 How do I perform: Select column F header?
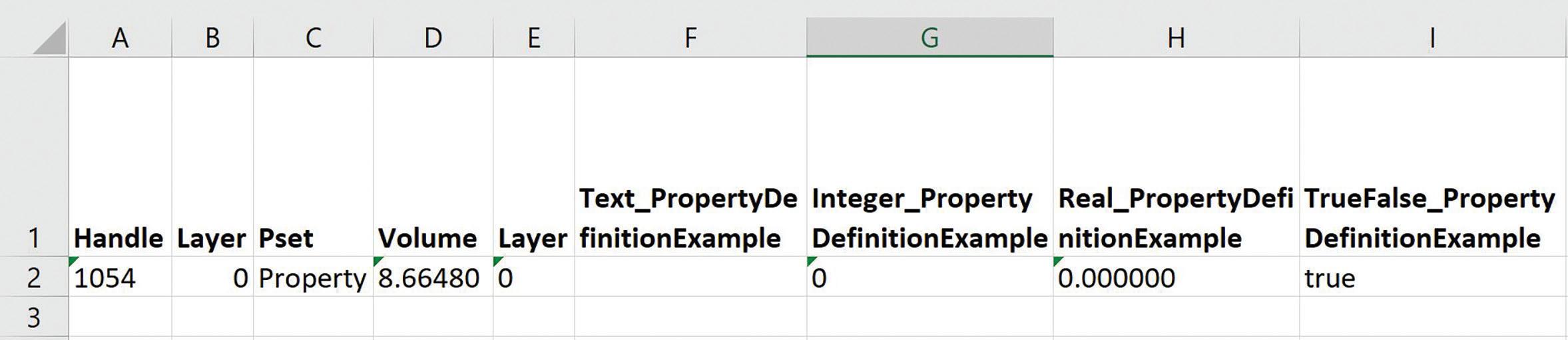point(690,39)
